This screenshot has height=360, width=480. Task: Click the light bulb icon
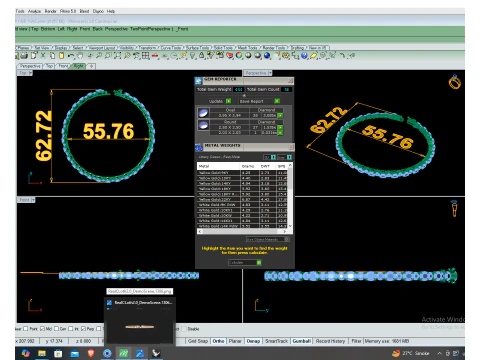coord(193,56)
